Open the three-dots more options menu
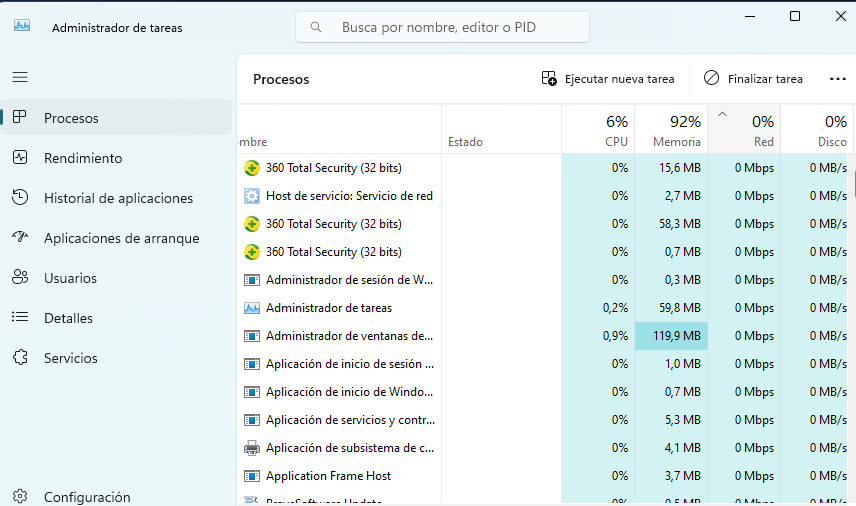 (837, 79)
